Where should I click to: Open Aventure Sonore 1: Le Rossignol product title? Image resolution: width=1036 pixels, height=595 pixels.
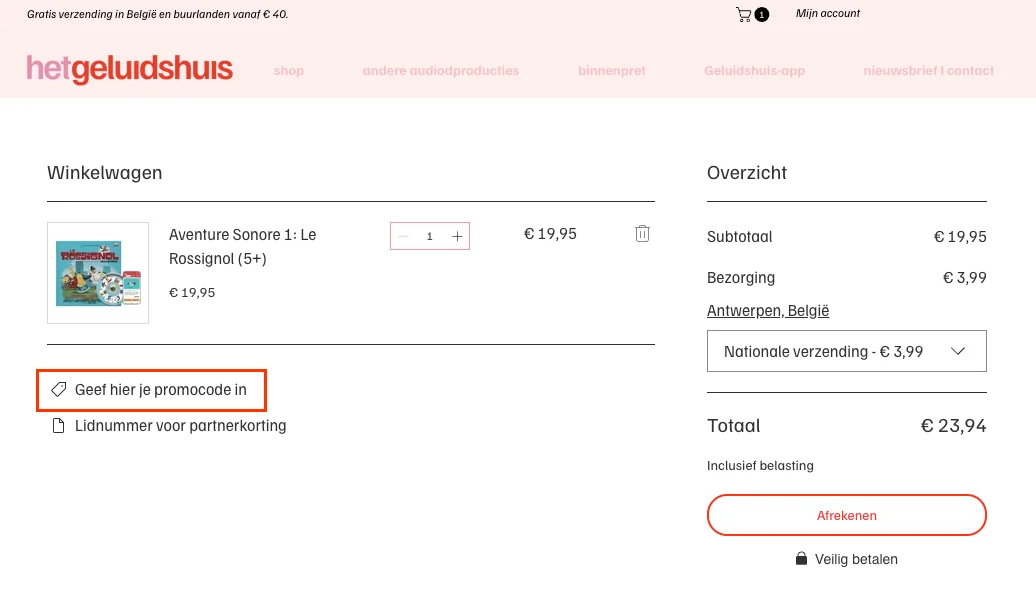[242, 246]
